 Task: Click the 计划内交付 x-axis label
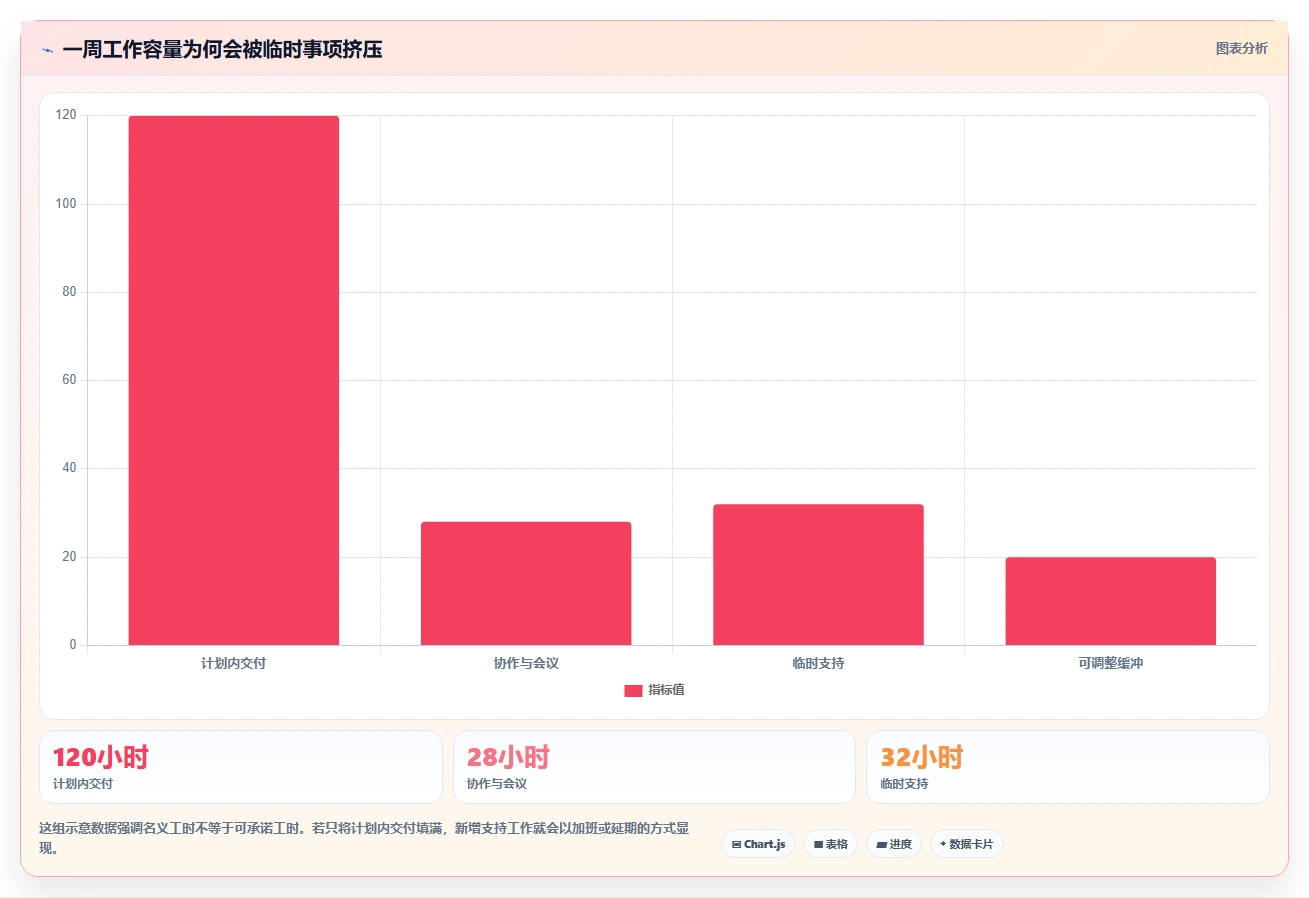point(234,663)
